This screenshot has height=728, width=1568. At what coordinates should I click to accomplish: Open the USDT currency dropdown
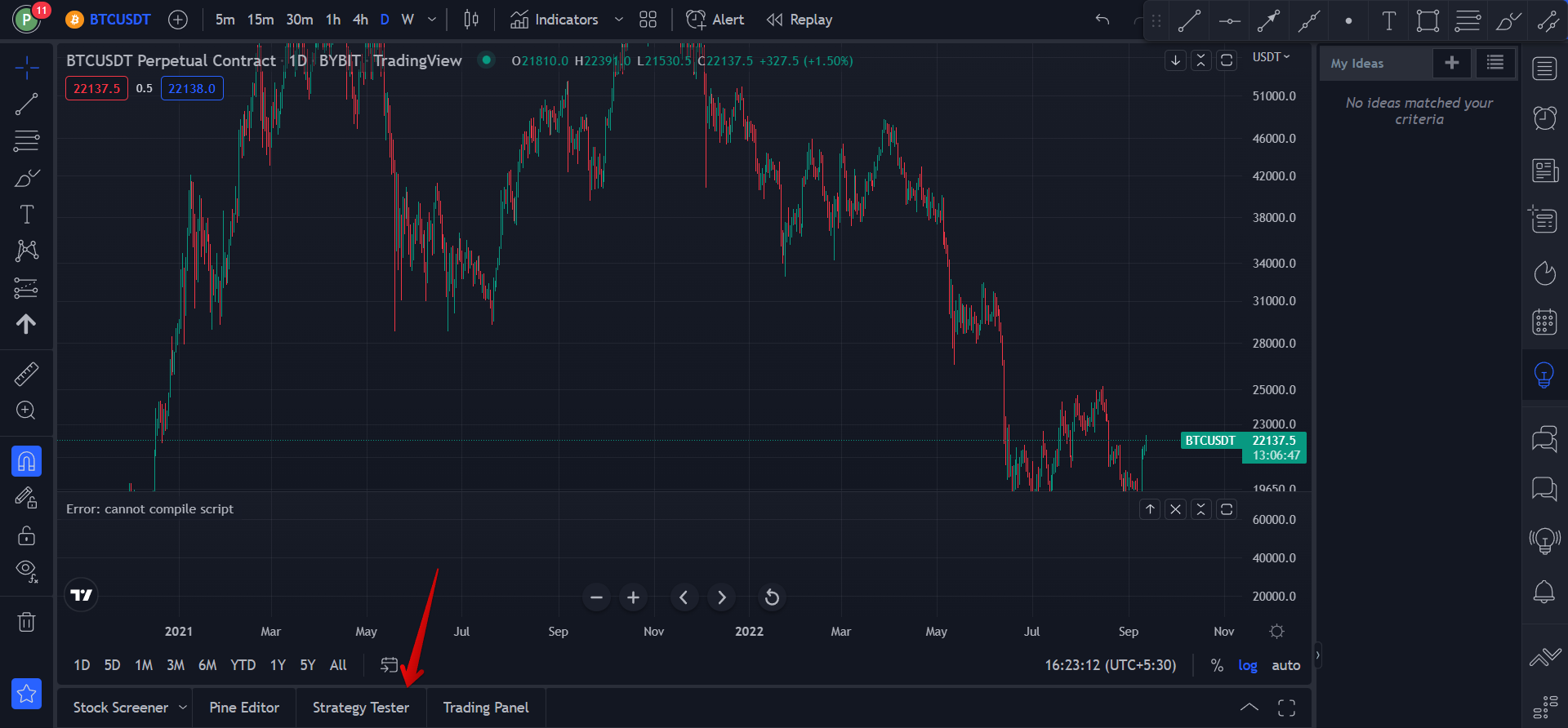pos(1271,57)
